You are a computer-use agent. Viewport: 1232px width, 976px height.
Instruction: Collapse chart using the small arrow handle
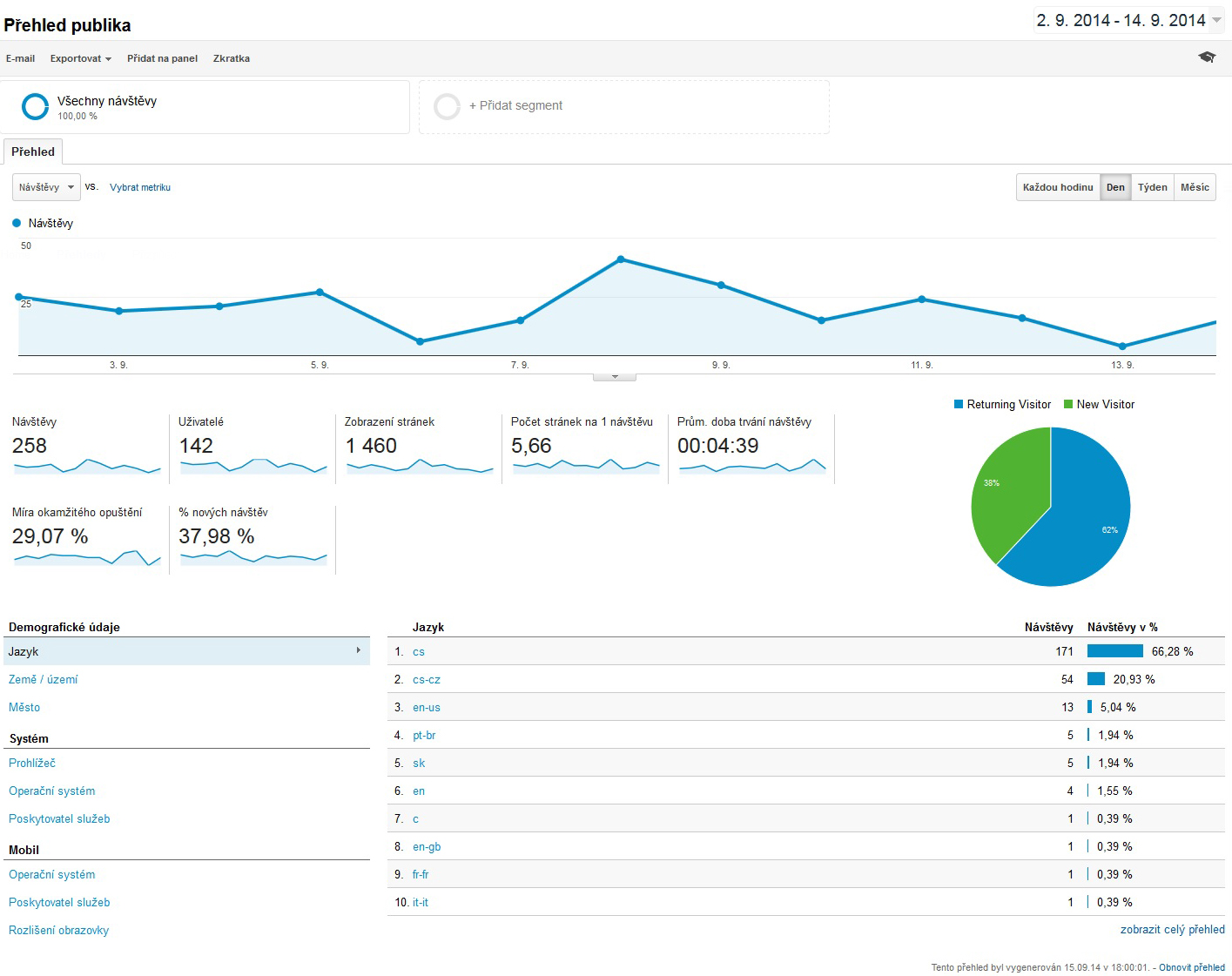tap(615, 377)
